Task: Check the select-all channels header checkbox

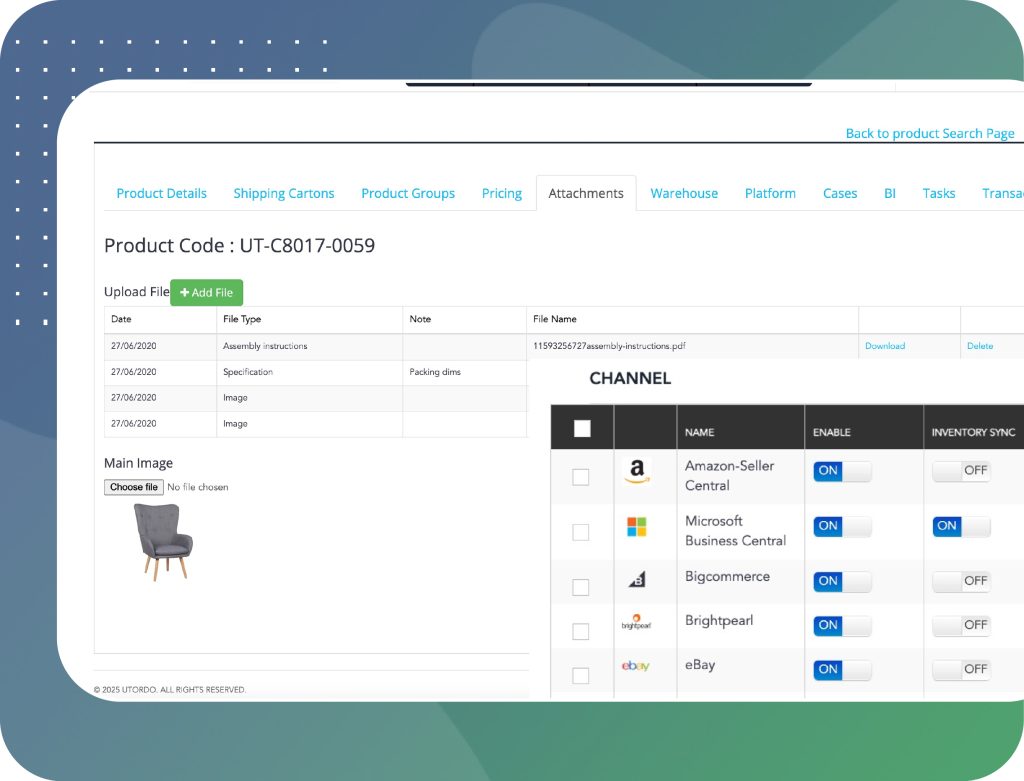Action: pos(582,429)
